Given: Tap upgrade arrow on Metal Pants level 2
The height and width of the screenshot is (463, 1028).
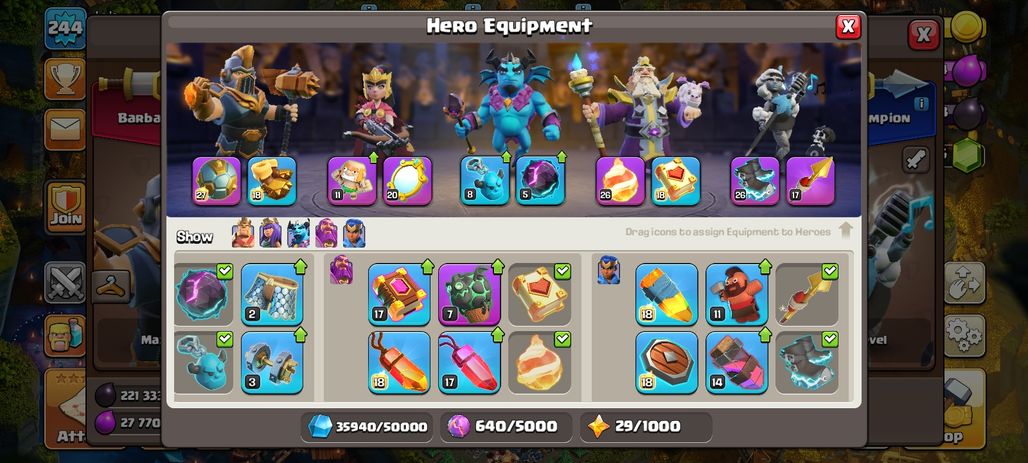Looking at the screenshot, I should (300, 266).
